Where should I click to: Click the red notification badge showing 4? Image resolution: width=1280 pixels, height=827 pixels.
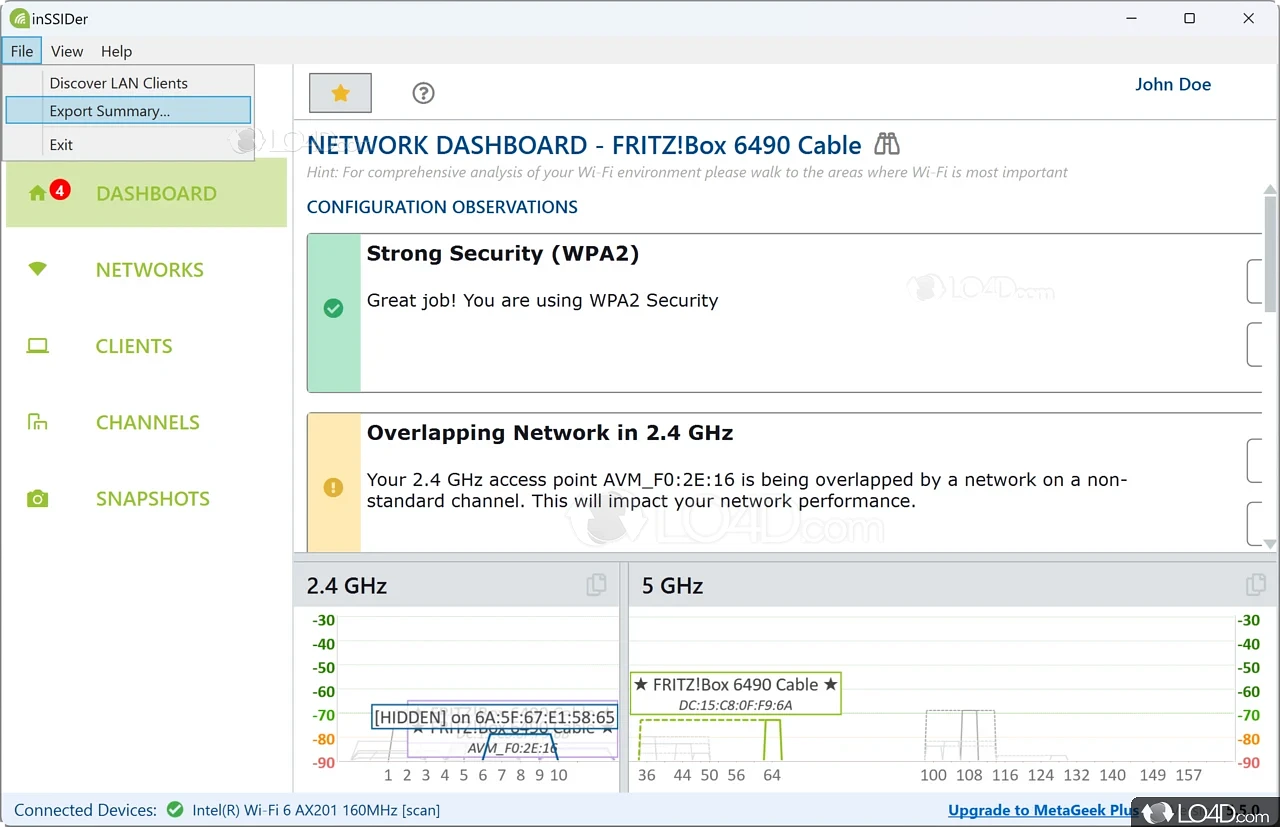(x=60, y=189)
